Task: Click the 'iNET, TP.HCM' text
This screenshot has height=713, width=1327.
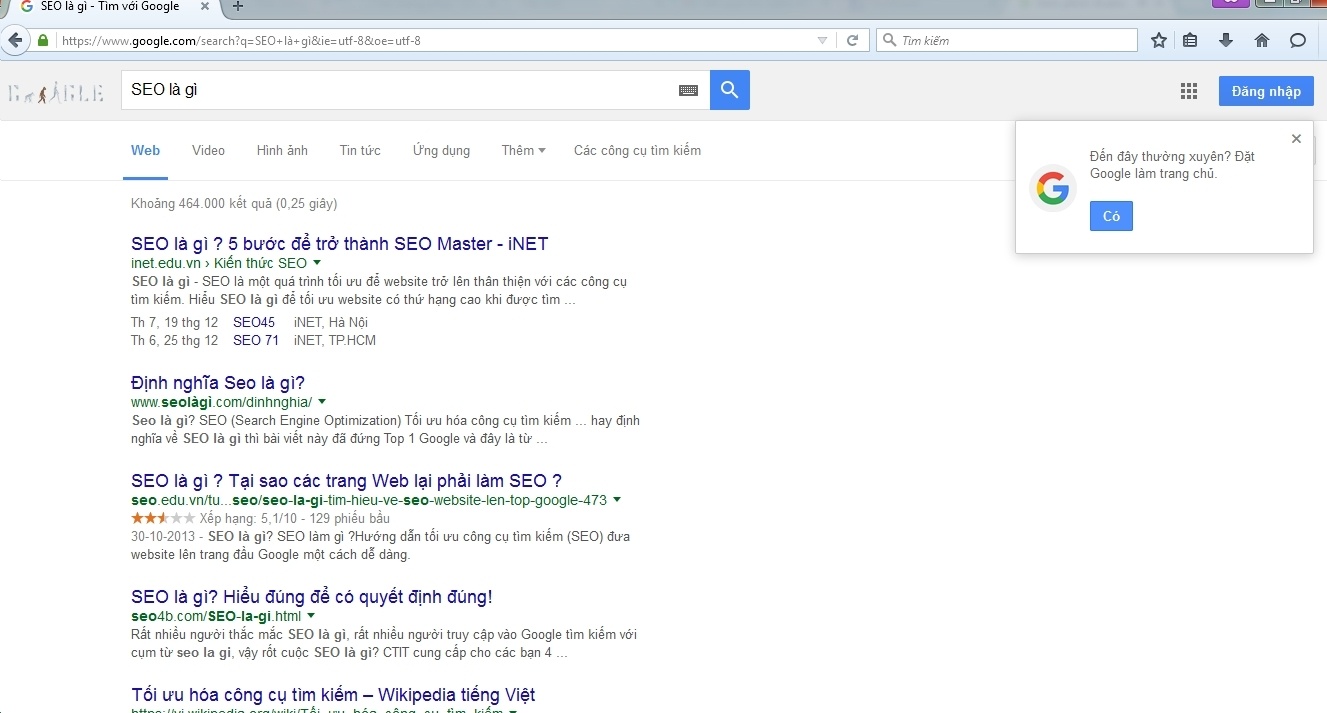Action: (335, 340)
